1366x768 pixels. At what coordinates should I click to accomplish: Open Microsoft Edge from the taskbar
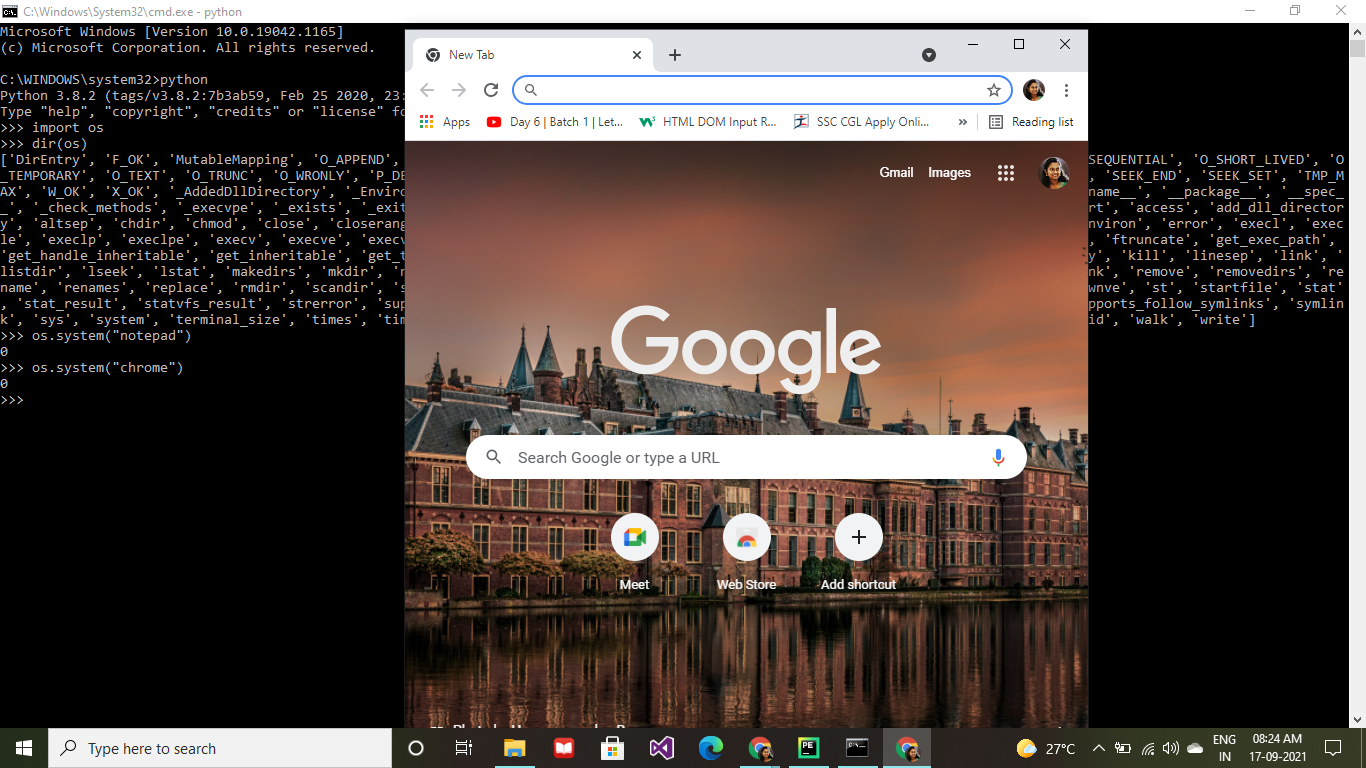pyautogui.click(x=710, y=748)
